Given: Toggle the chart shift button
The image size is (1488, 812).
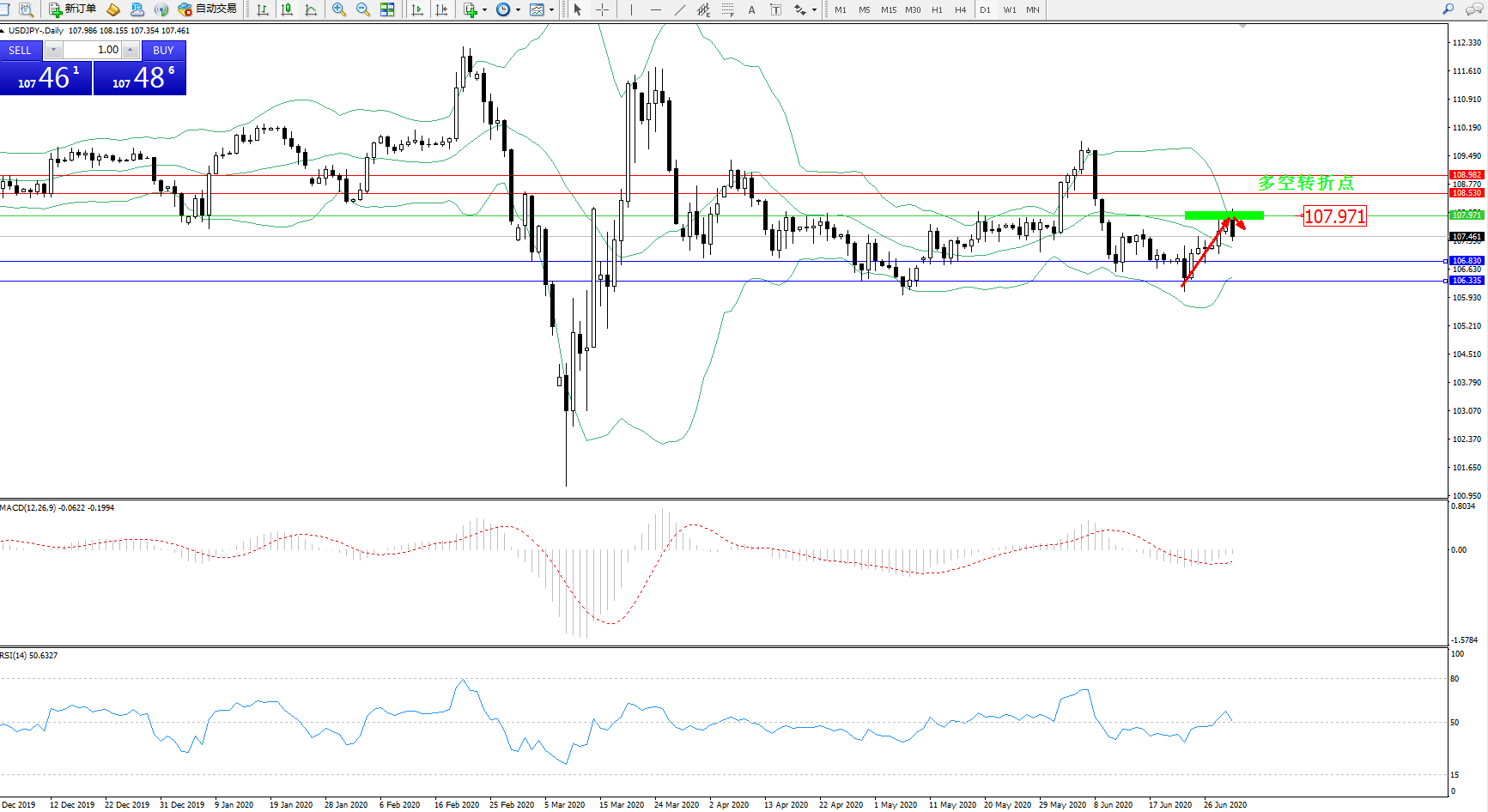Looking at the screenshot, I should tap(441, 9).
